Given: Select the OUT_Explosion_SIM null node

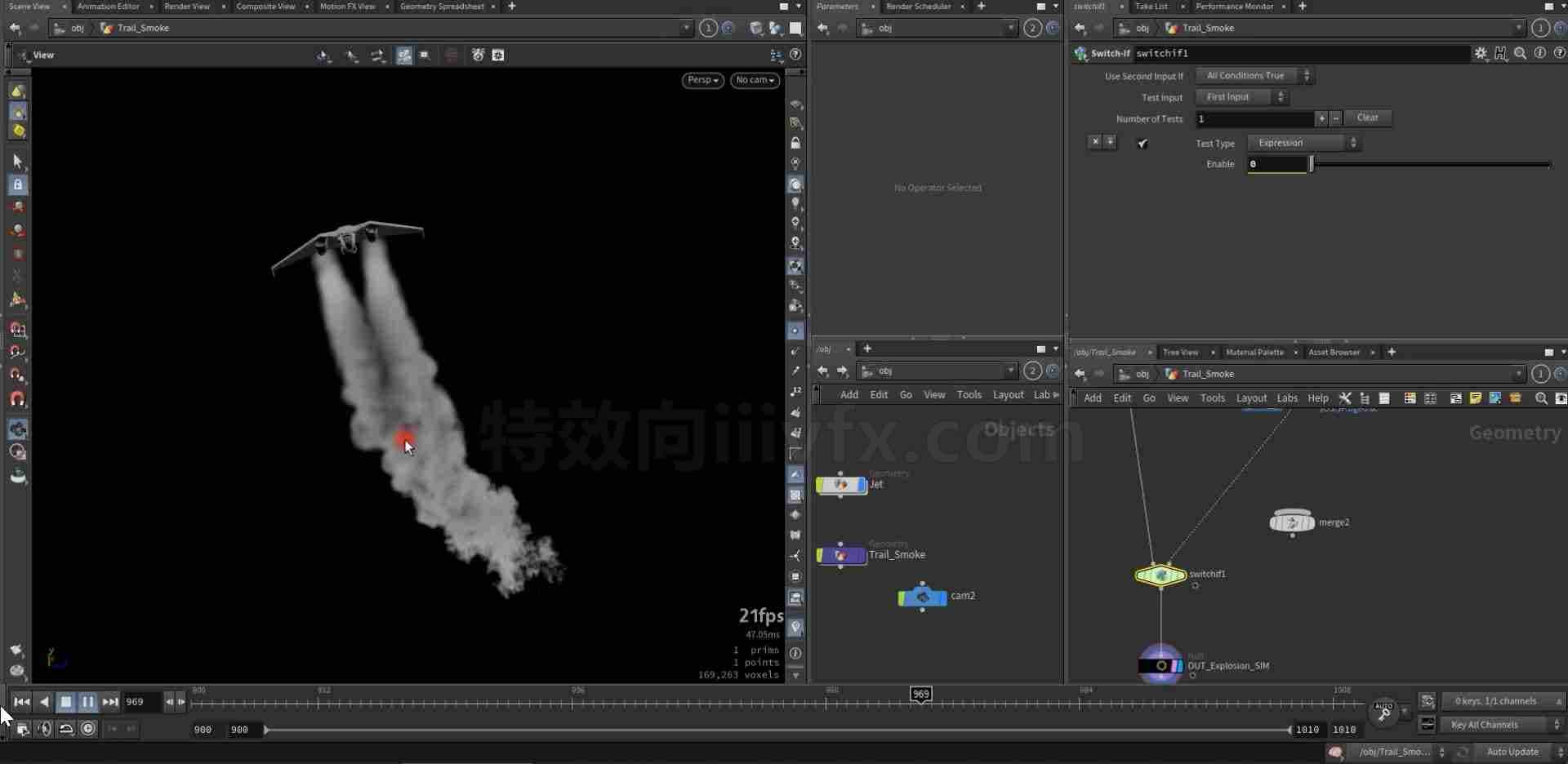Looking at the screenshot, I should point(1160,665).
